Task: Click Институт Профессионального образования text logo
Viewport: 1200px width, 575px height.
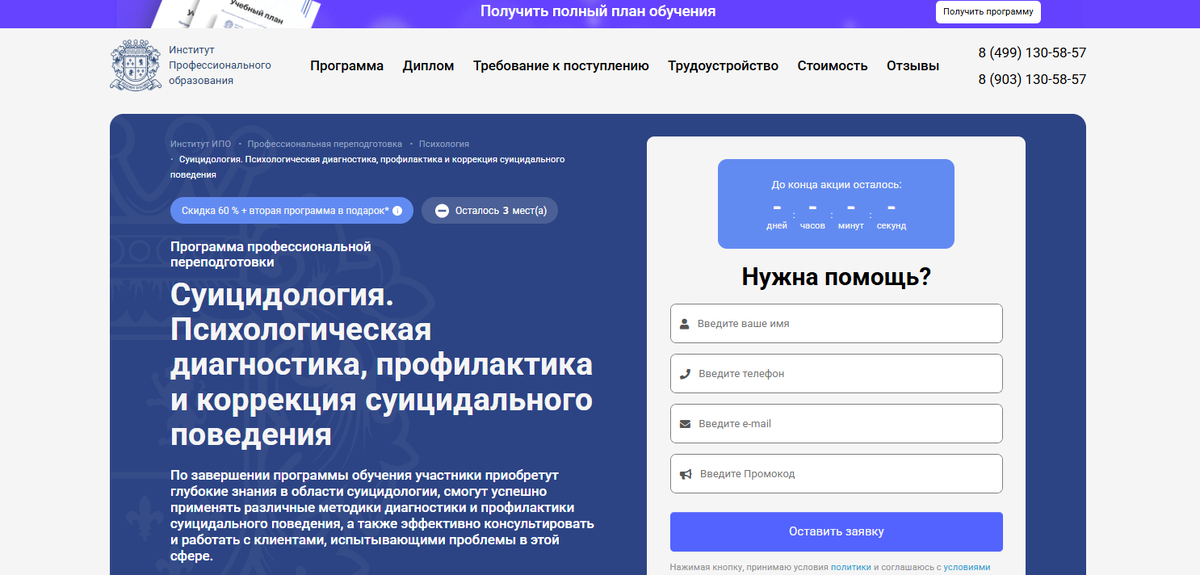Action: click(x=219, y=65)
